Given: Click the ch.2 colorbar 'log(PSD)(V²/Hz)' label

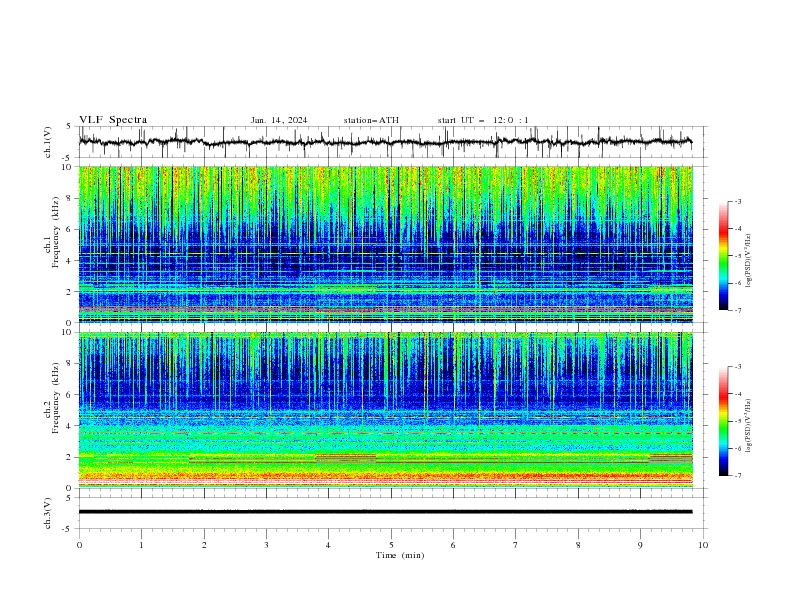Looking at the screenshot, I should 749,426.
